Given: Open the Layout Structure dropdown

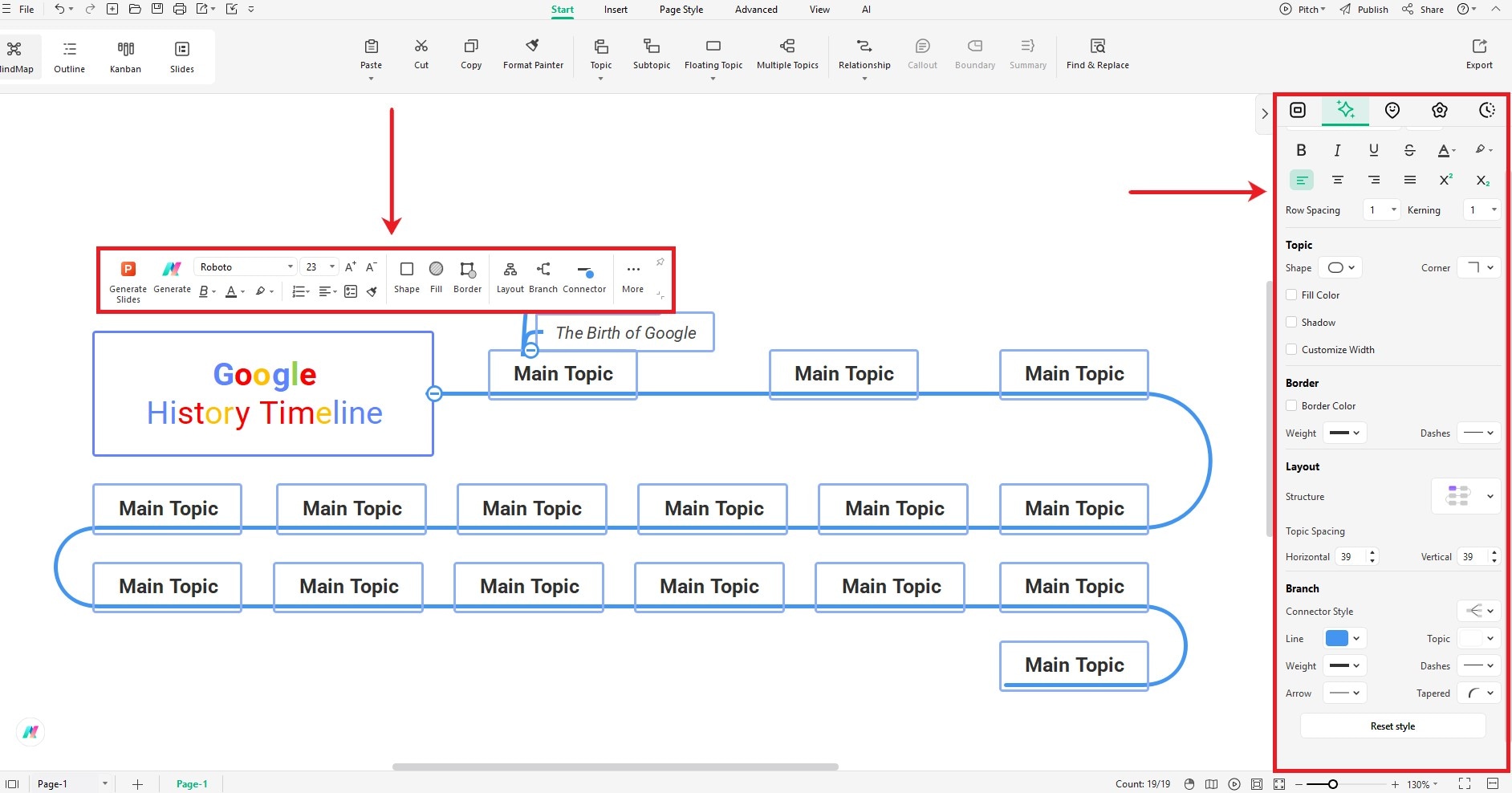Looking at the screenshot, I should pyautogui.click(x=1465, y=496).
